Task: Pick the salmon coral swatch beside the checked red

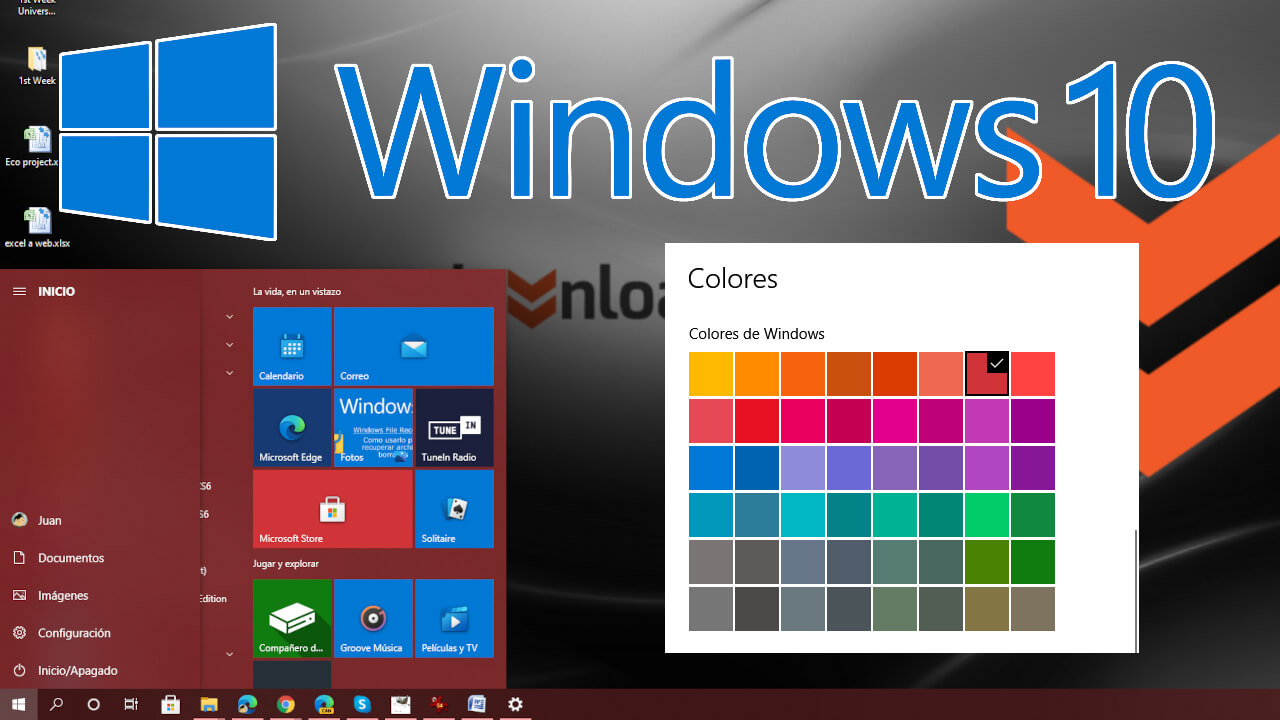Action: coord(941,374)
